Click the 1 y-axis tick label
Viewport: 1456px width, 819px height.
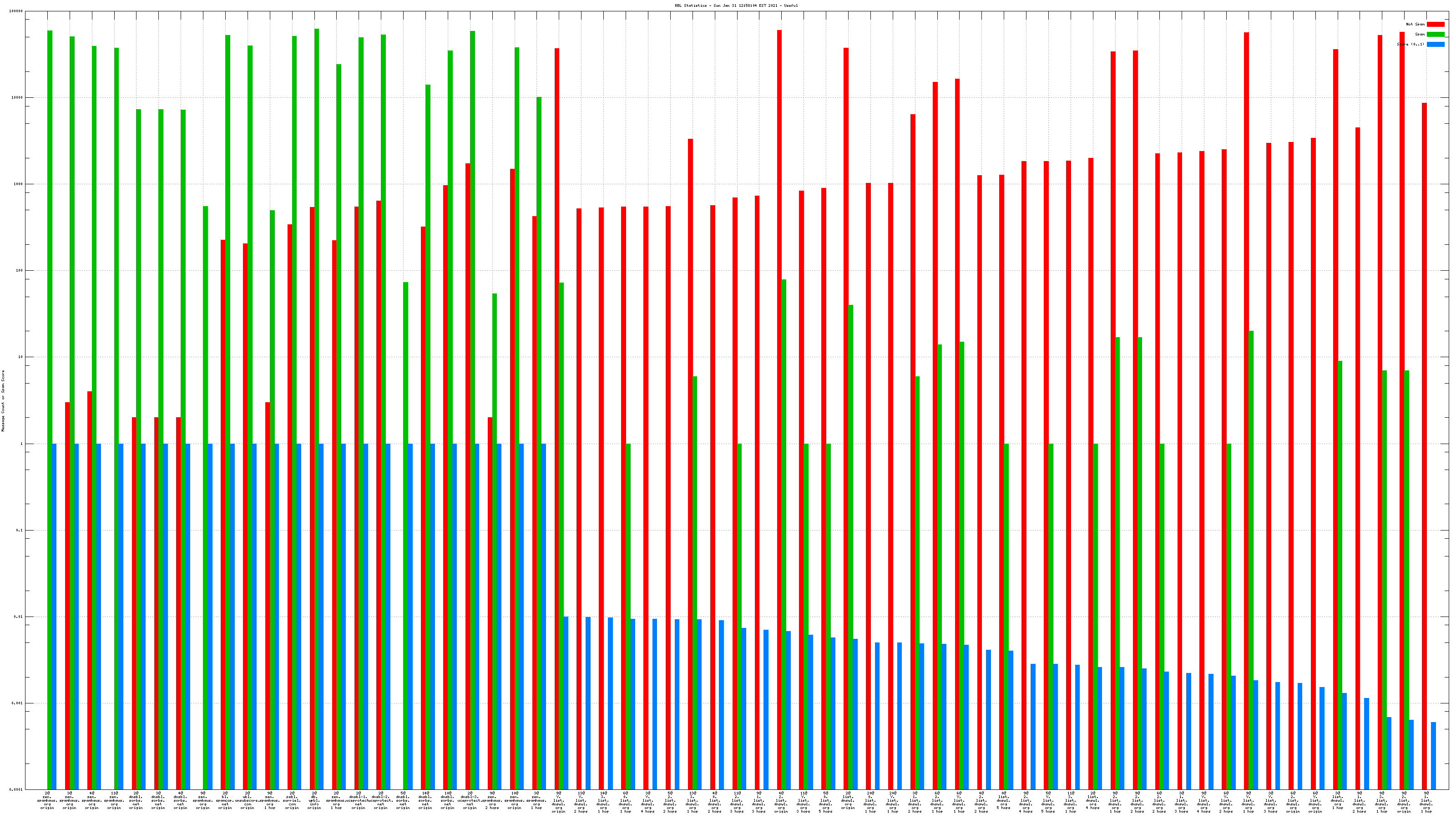pos(22,444)
